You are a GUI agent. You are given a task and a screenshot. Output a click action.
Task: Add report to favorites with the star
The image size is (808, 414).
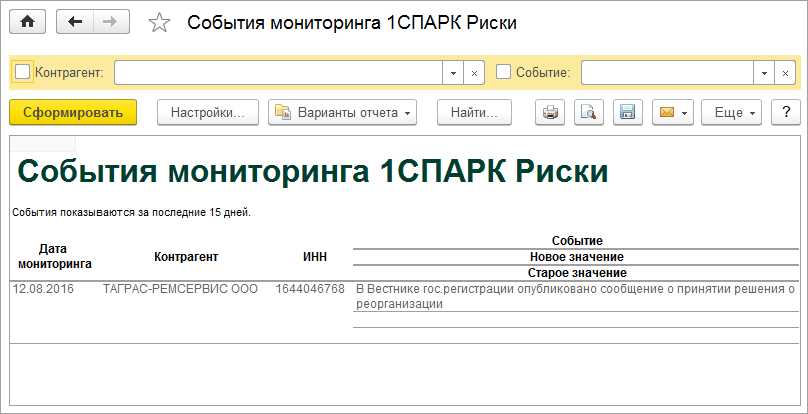[159, 23]
